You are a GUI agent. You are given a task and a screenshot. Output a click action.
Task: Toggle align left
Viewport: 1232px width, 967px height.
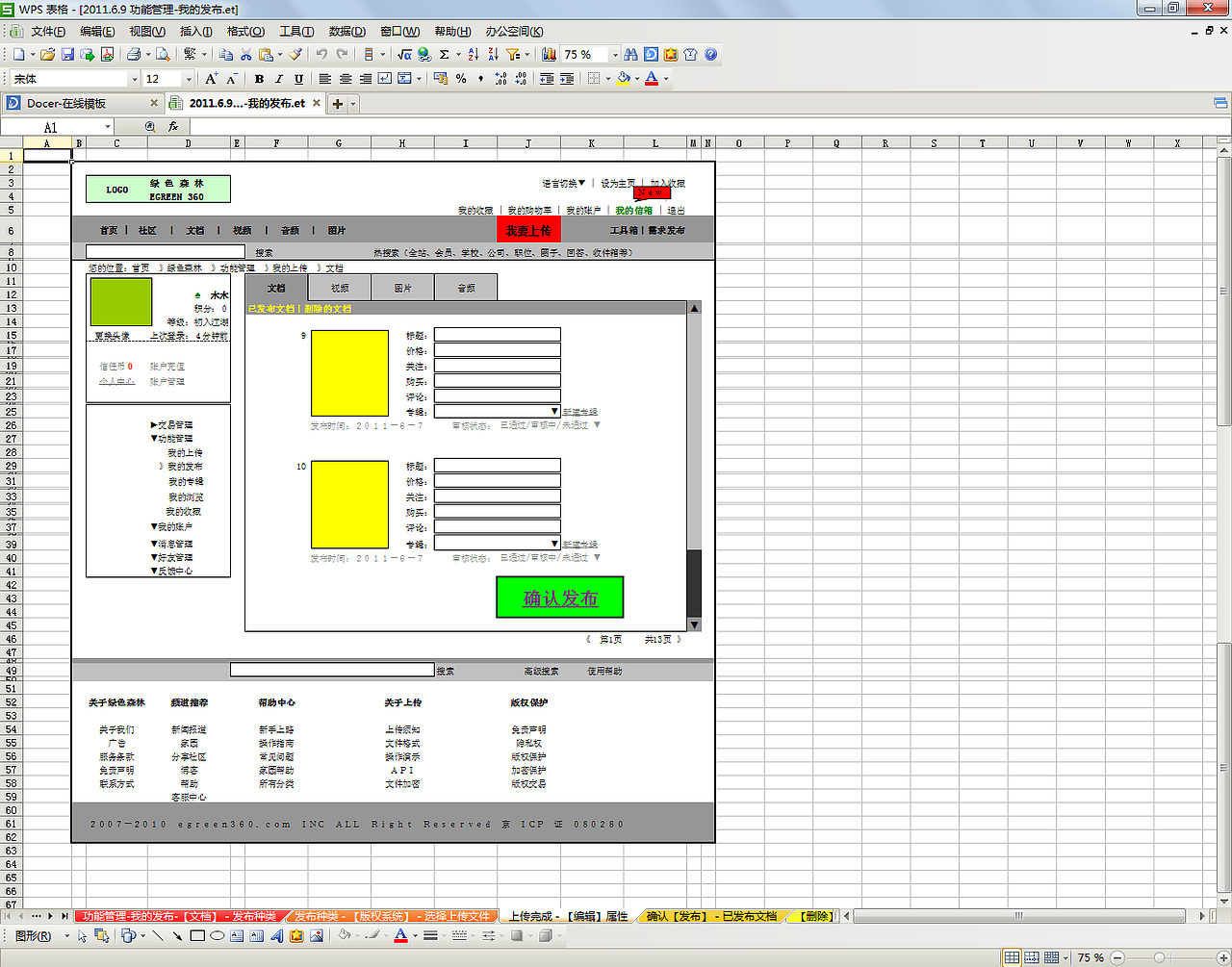[325, 79]
